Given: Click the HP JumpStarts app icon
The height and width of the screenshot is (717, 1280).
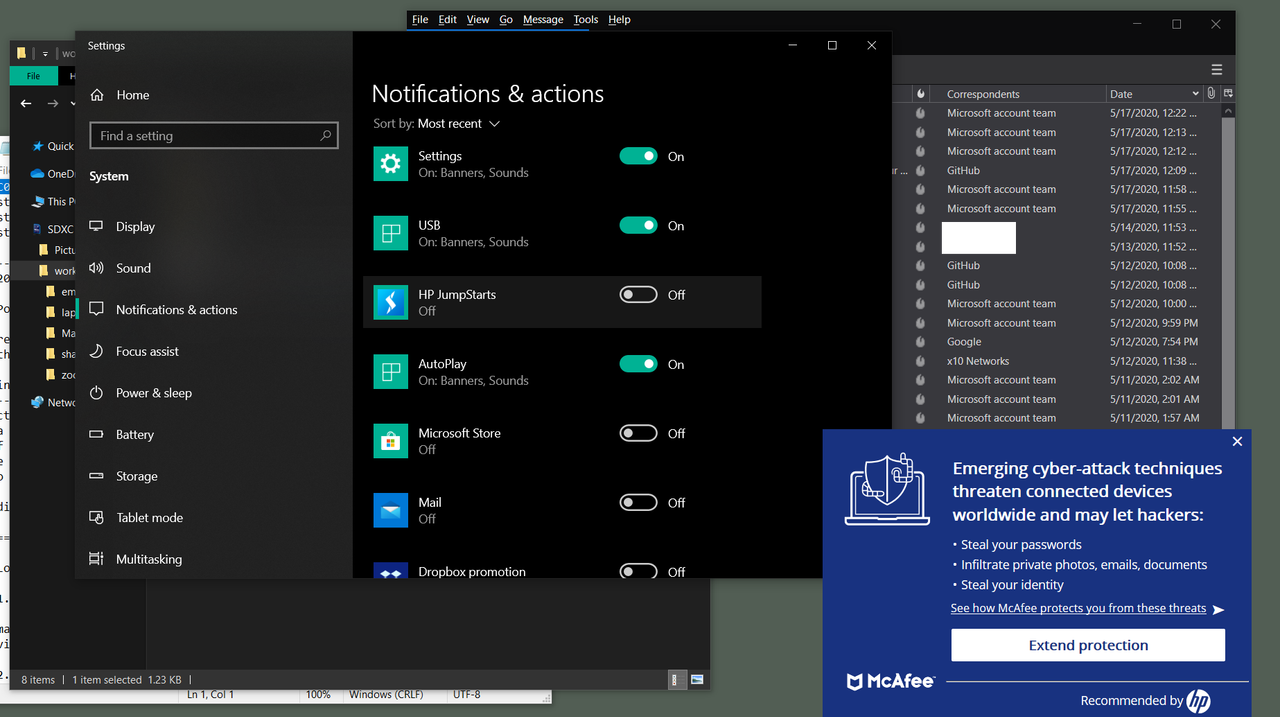Looking at the screenshot, I should [x=390, y=302].
